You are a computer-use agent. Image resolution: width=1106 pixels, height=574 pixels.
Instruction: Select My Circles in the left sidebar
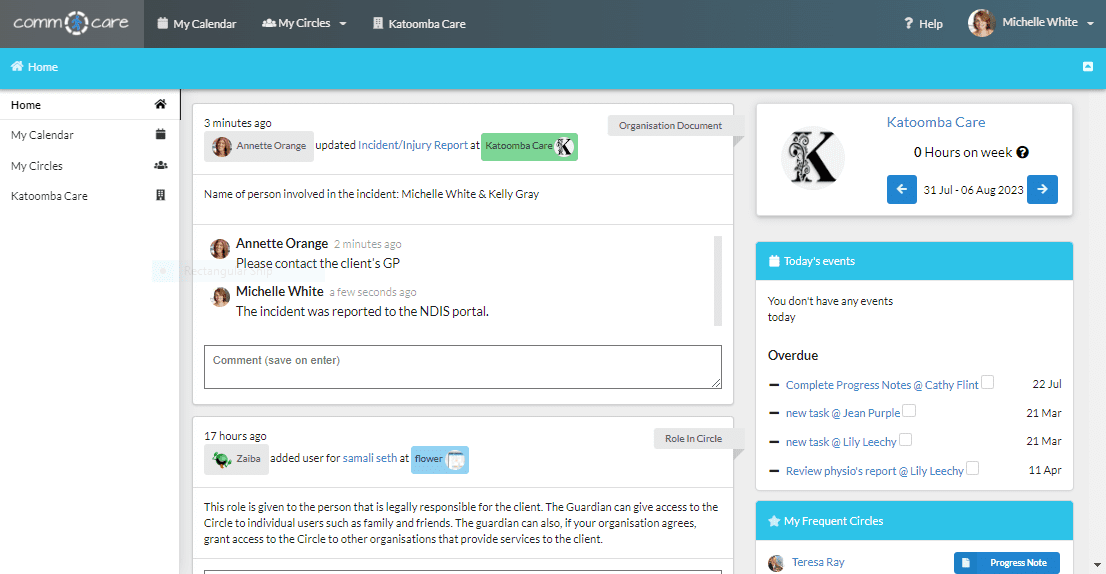37,166
